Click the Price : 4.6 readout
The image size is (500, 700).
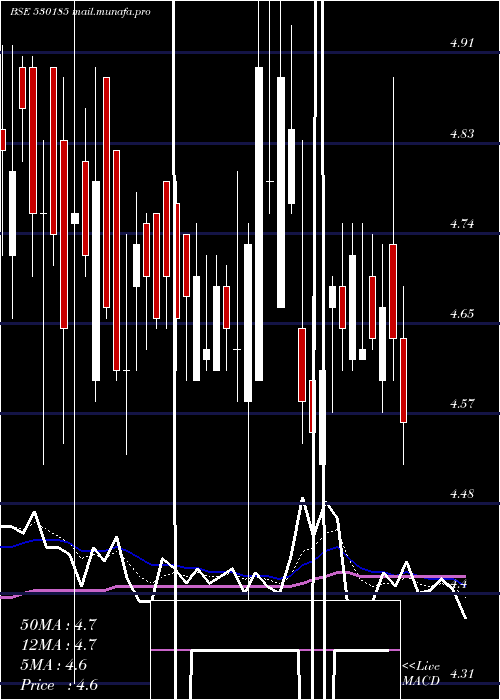59,685
